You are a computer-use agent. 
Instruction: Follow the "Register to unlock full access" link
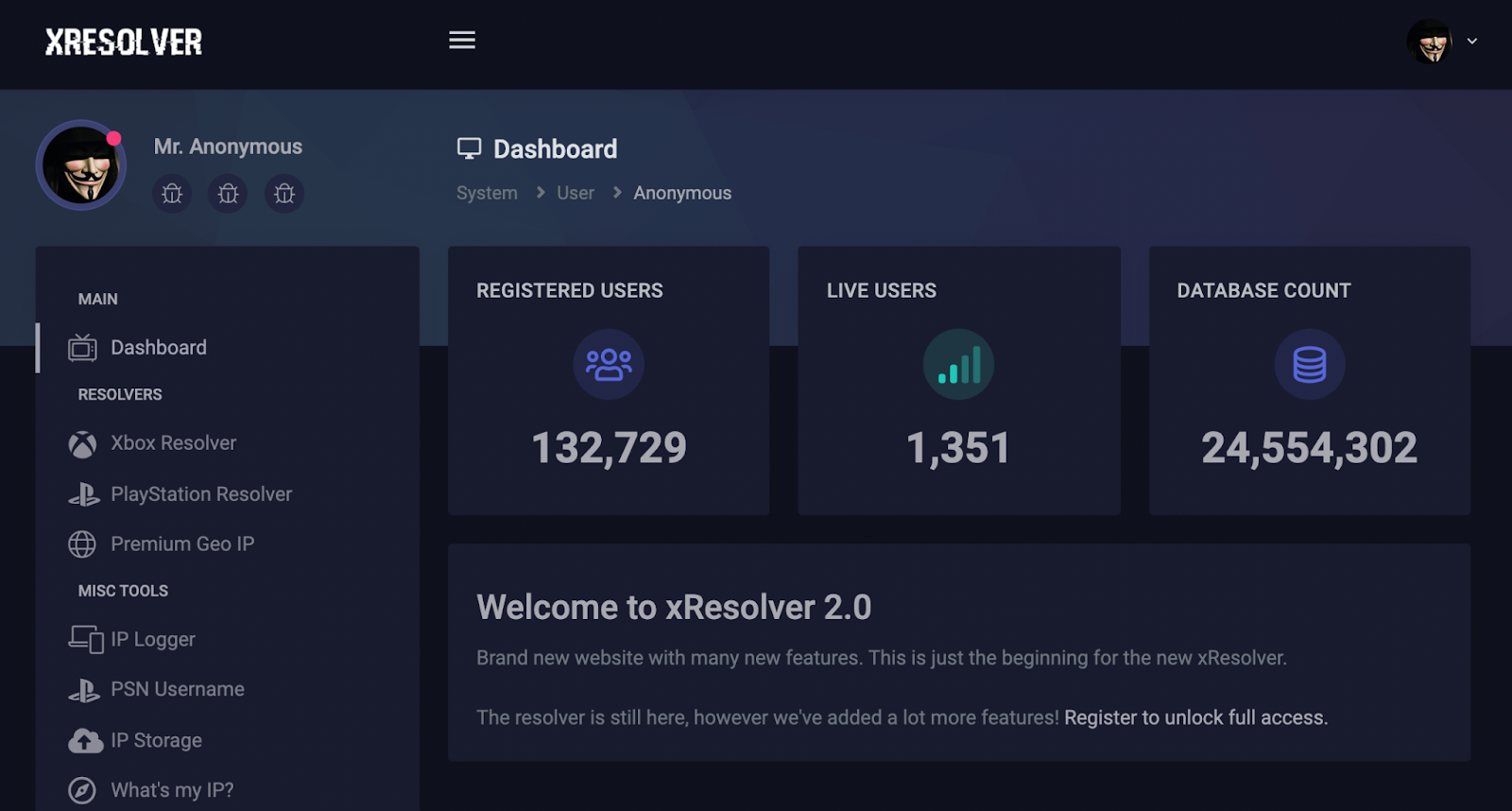pyautogui.click(x=1195, y=717)
